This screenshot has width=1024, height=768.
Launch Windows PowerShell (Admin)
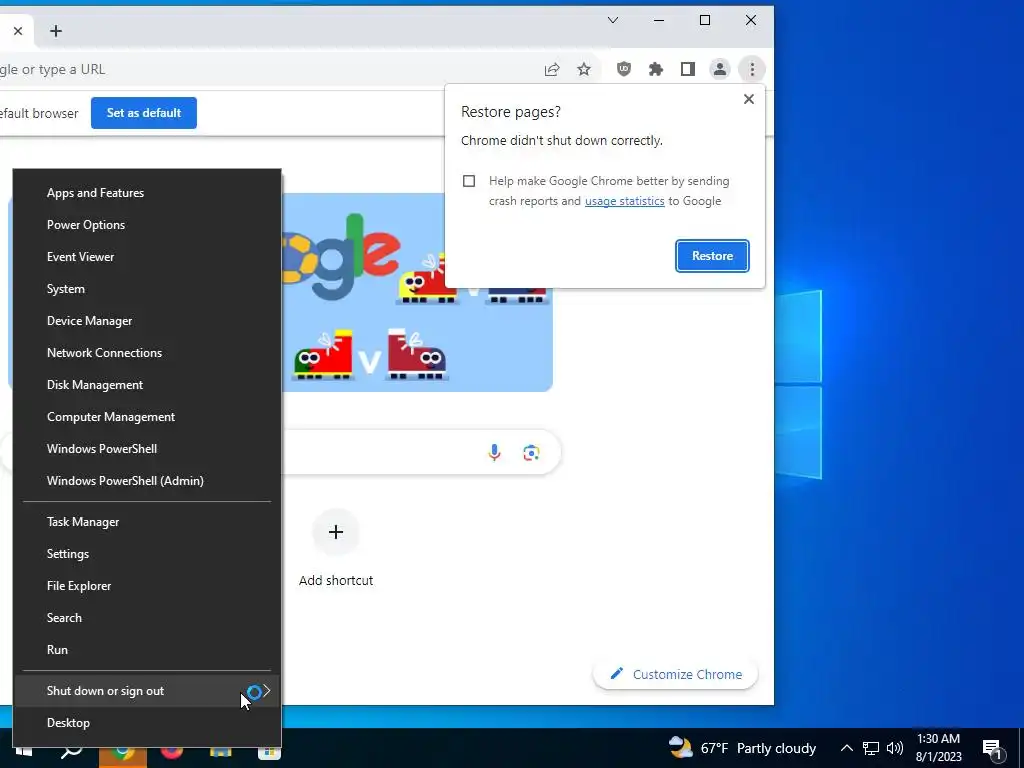pyautogui.click(x=147, y=481)
